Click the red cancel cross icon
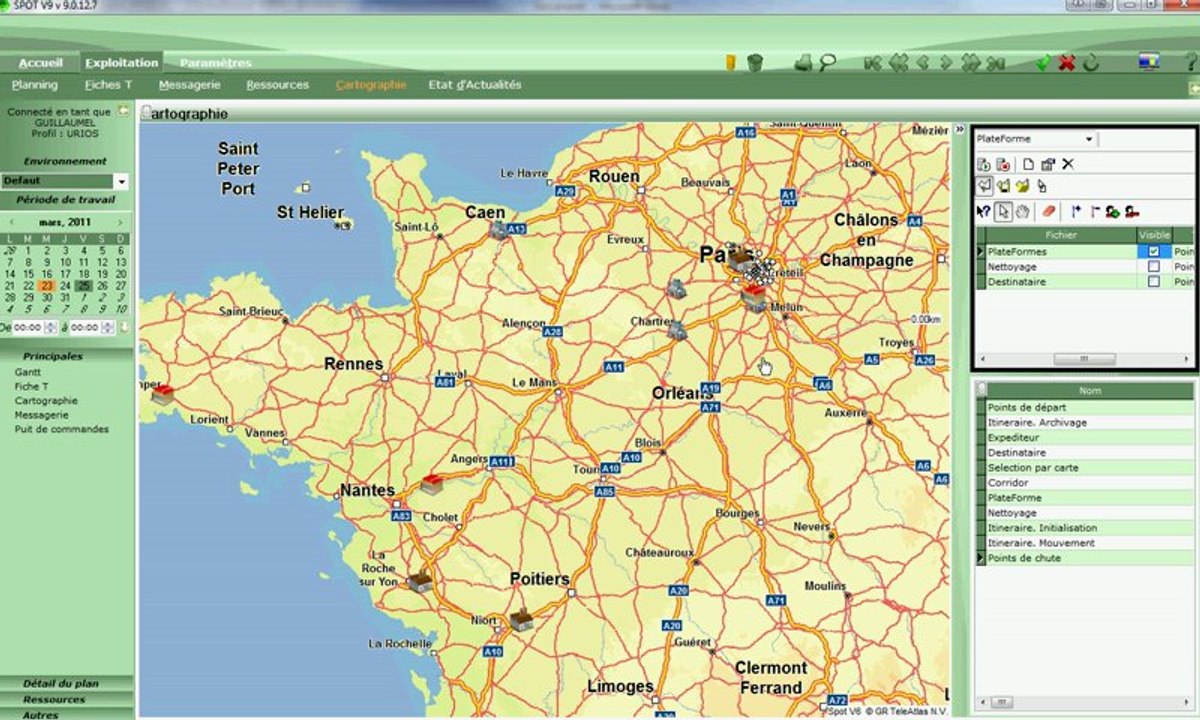This screenshot has height=720, width=1200. pyautogui.click(x=1067, y=62)
